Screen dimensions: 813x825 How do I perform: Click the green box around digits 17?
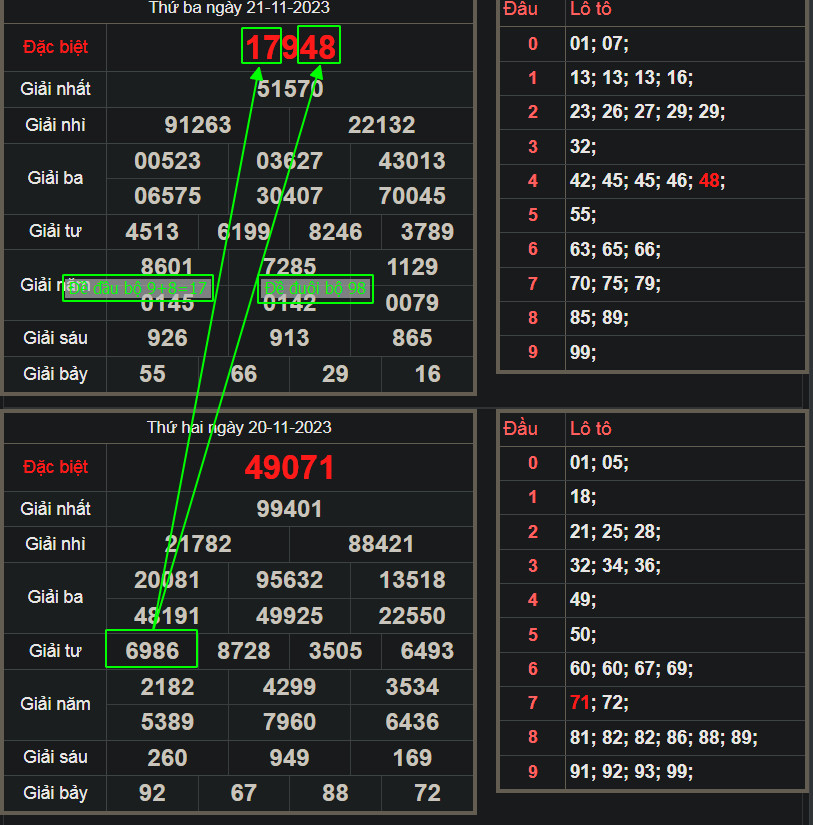coord(261,46)
